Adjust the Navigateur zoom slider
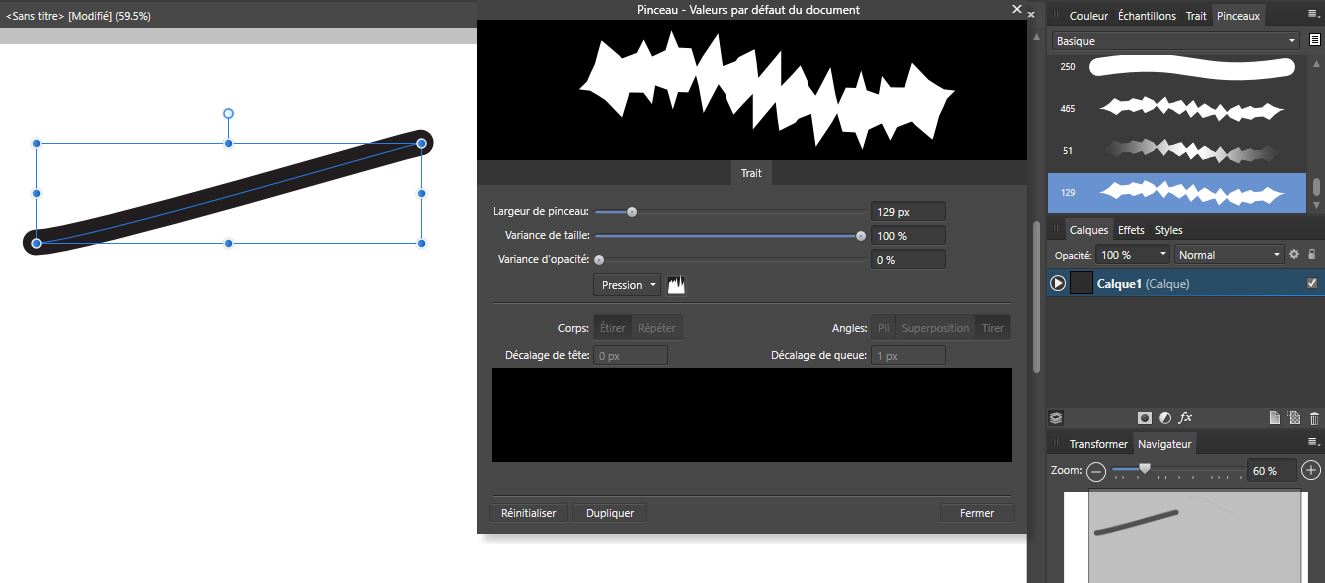1325x583 pixels. pyautogui.click(x=1145, y=468)
